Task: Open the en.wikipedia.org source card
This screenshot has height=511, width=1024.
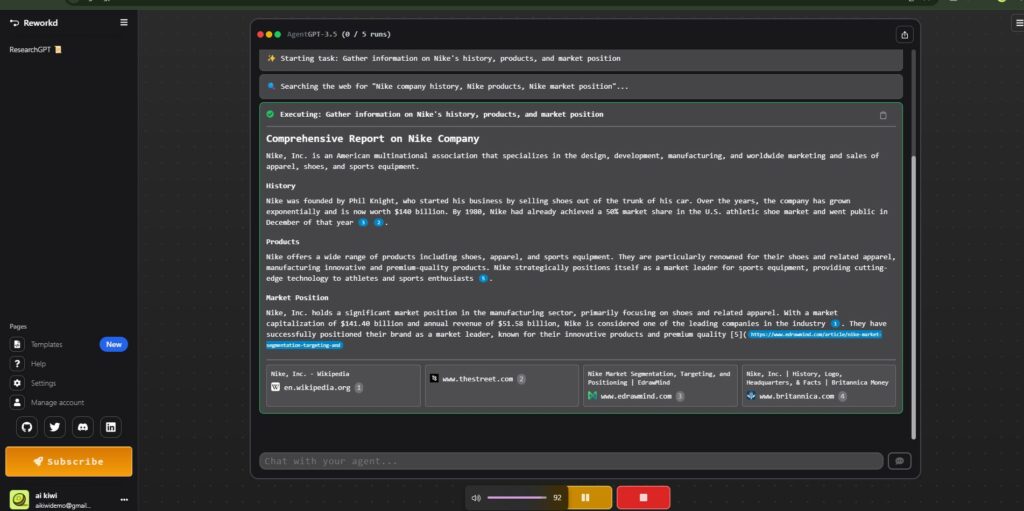Action: point(344,386)
